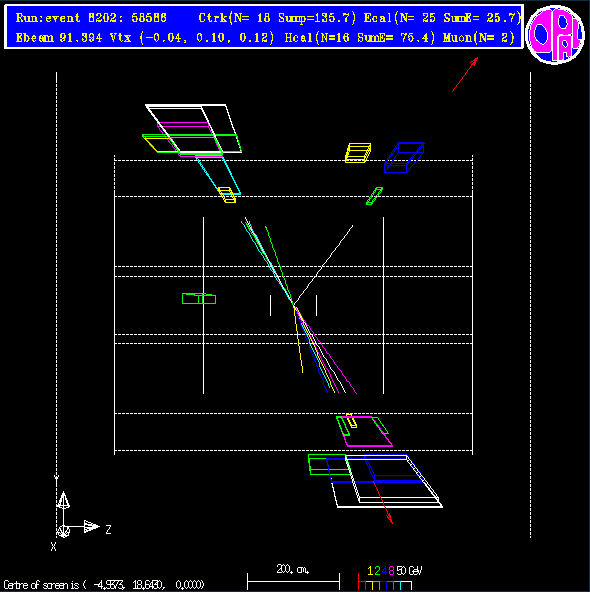Click the blue calorimeter box in the upper right
Screen dimensions: 590x592
pos(404,157)
